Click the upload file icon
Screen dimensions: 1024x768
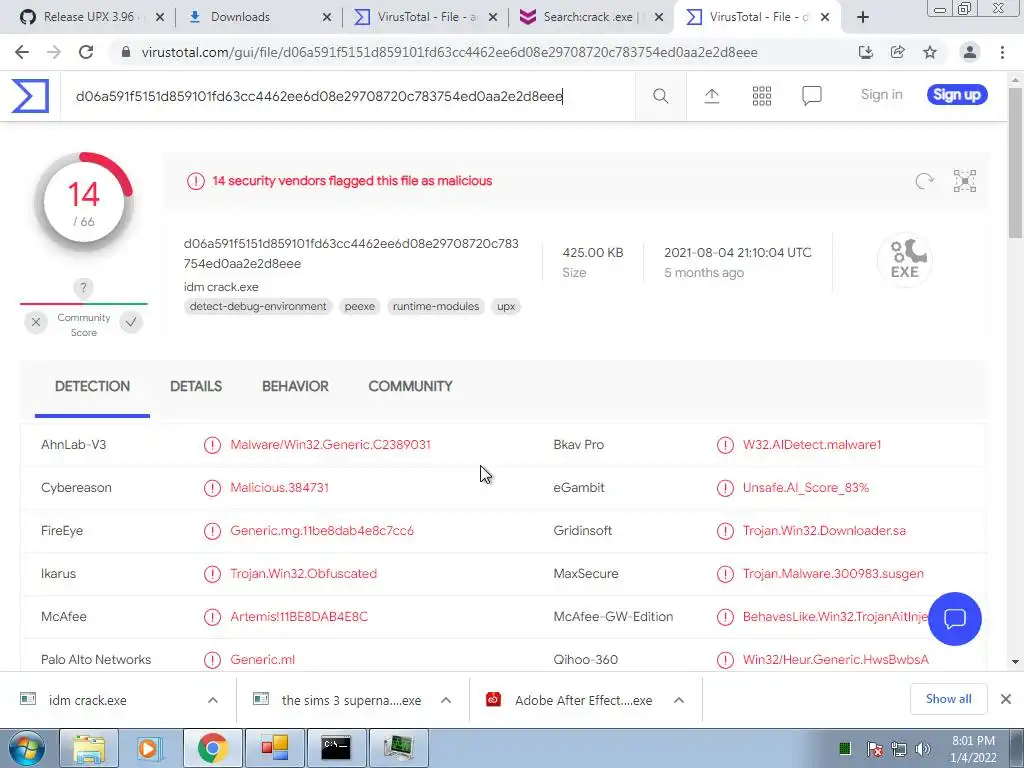pyautogui.click(x=712, y=96)
